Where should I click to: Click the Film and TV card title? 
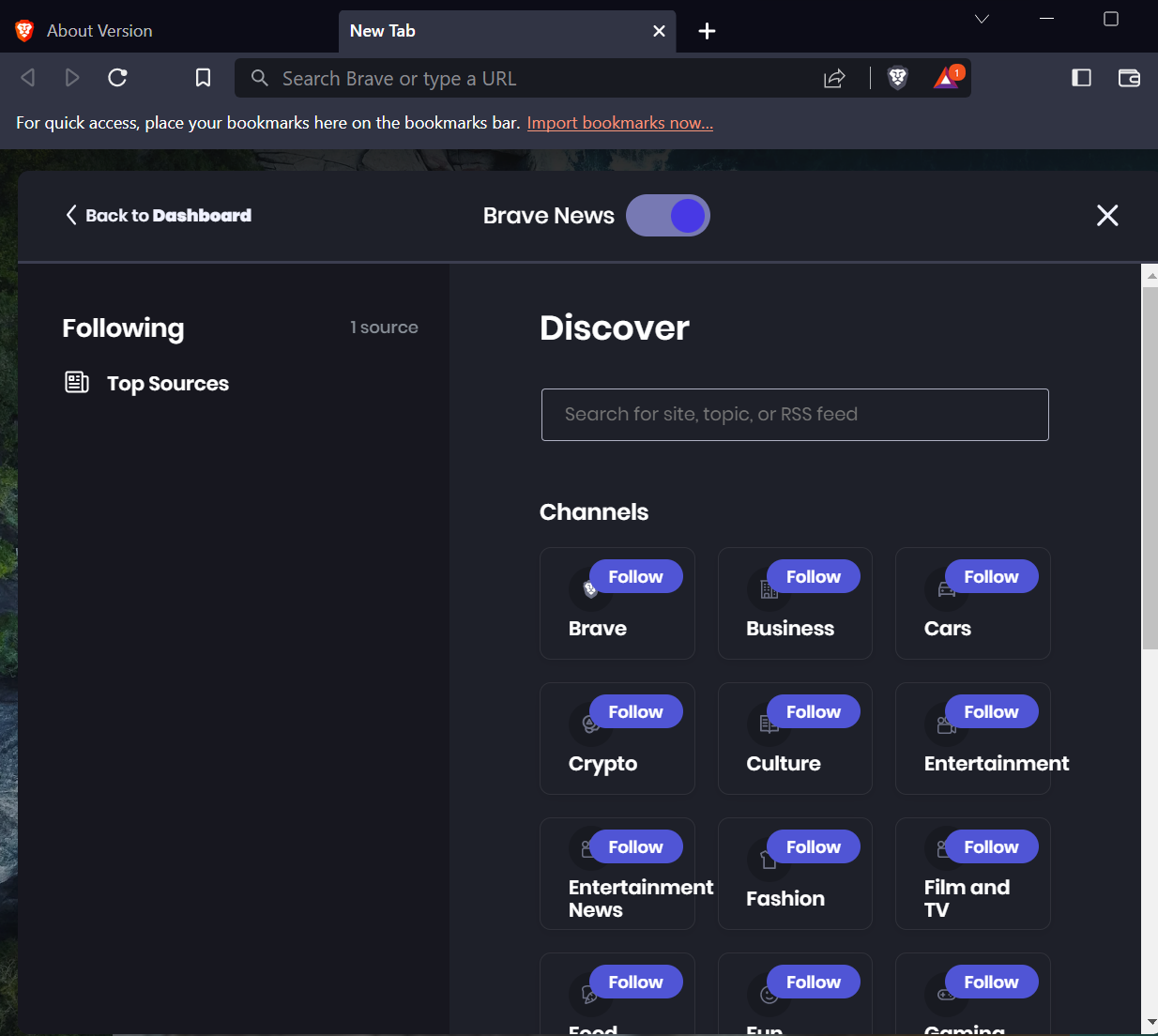point(967,898)
